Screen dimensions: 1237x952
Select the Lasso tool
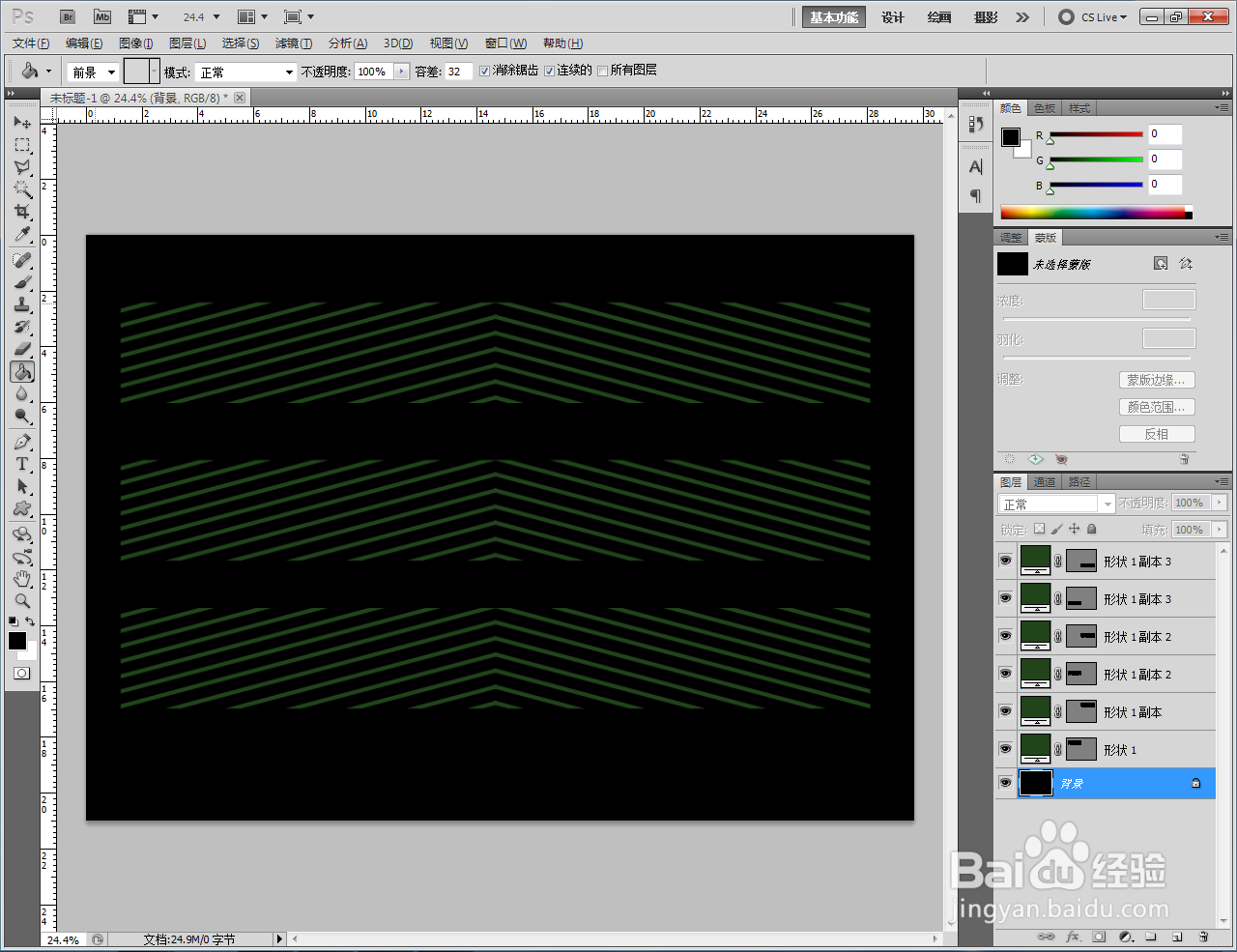[x=22, y=167]
